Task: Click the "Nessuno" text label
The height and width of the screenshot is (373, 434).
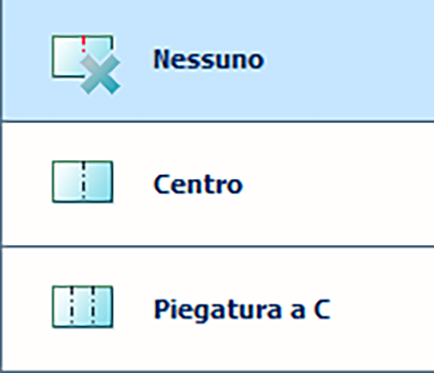Action: point(209,59)
